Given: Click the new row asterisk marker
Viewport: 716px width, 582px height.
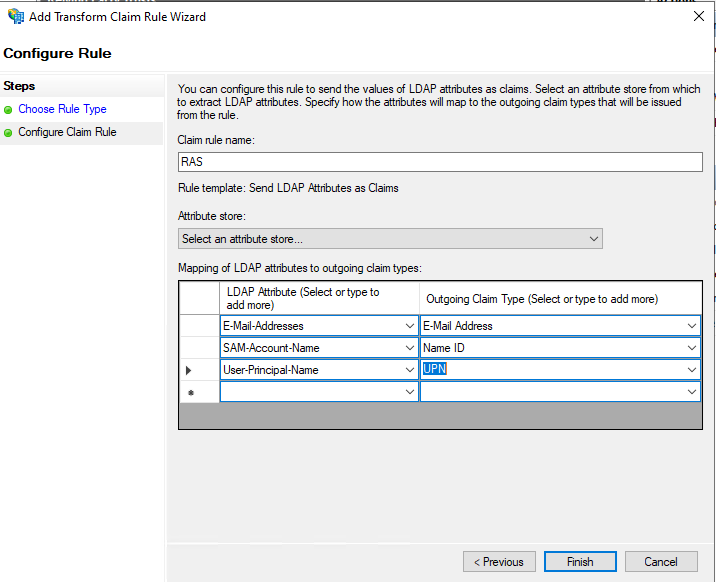Looking at the screenshot, I should tap(191, 393).
